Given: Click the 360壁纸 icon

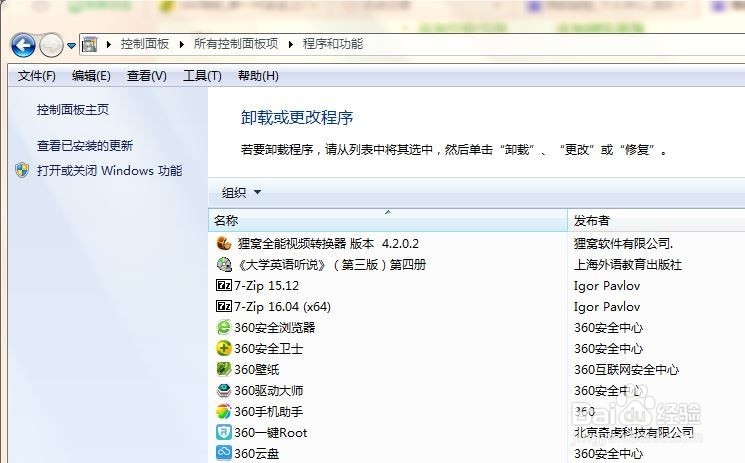Looking at the screenshot, I should pos(224,369).
